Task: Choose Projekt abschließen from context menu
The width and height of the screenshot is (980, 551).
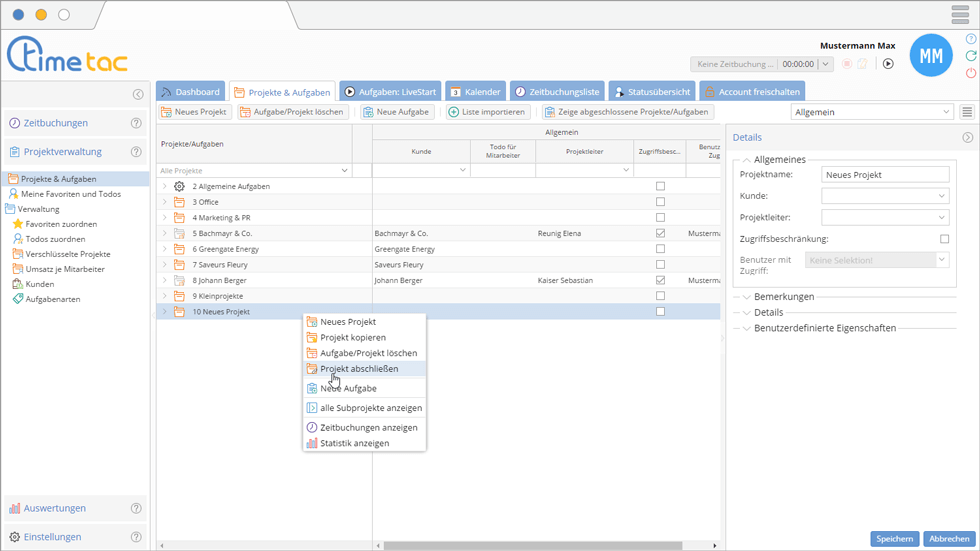Action: tap(359, 369)
